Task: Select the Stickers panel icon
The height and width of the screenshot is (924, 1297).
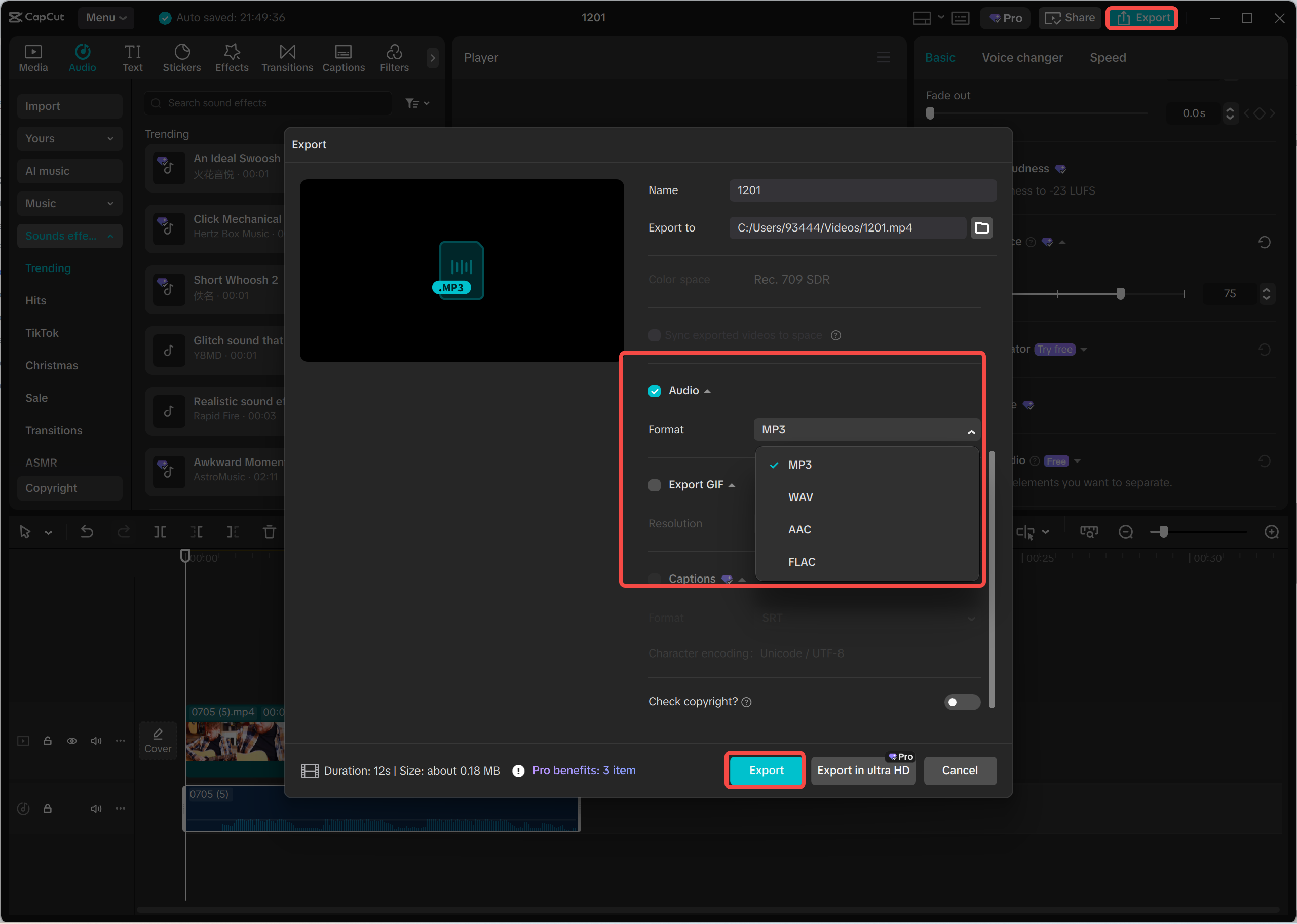Action: pyautogui.click(x=182, y=57)
